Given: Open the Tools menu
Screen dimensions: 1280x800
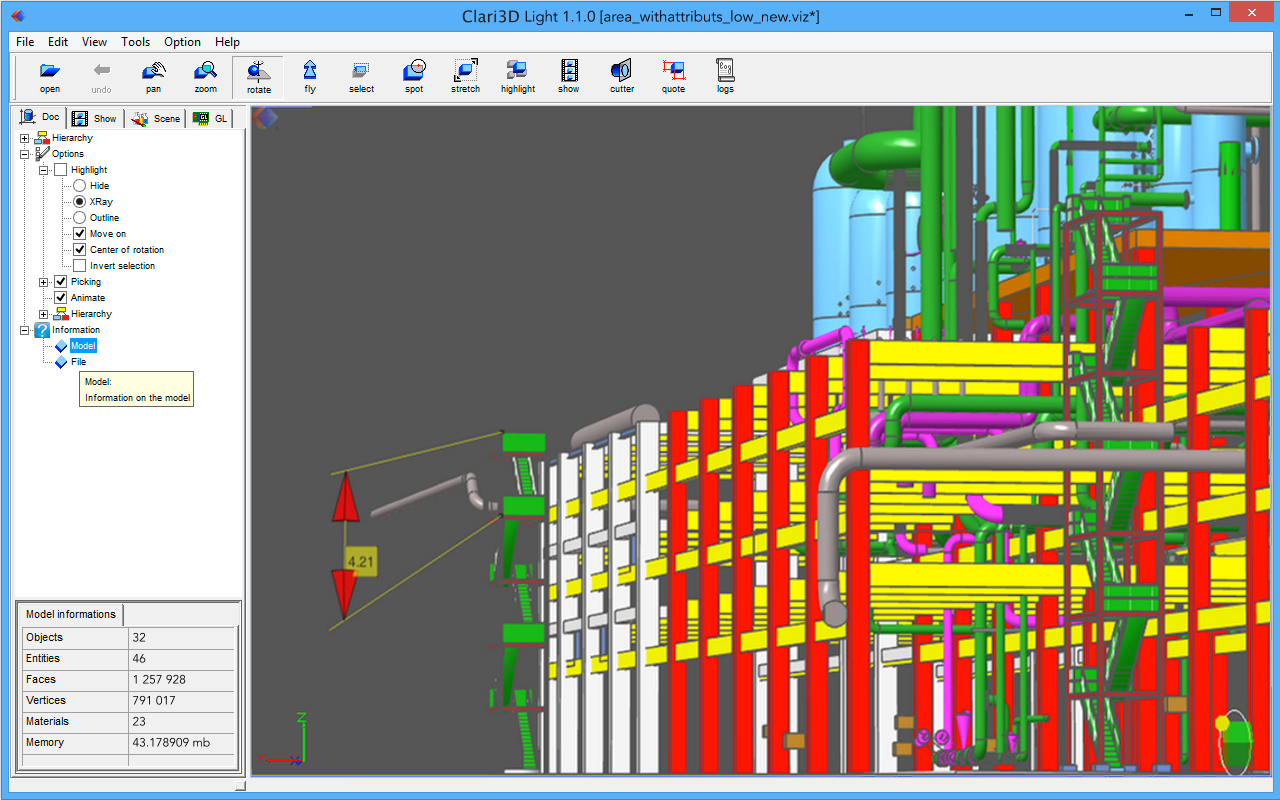Looking at the screenshot, I should point(136,42).
